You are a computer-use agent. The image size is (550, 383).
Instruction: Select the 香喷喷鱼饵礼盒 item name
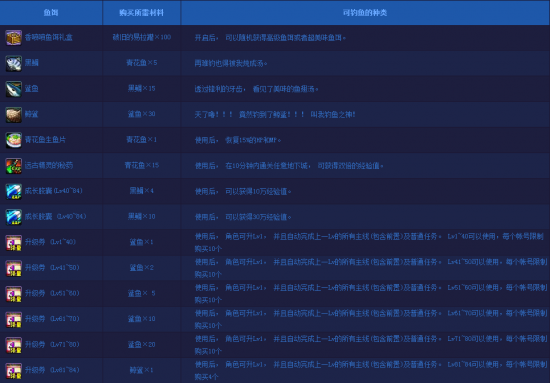coord(49,38)
